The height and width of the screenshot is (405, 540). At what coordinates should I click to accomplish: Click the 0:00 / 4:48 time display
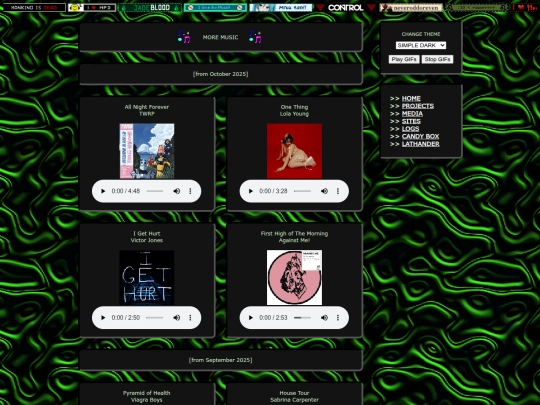pyautogui.click(x=126, y=191)
